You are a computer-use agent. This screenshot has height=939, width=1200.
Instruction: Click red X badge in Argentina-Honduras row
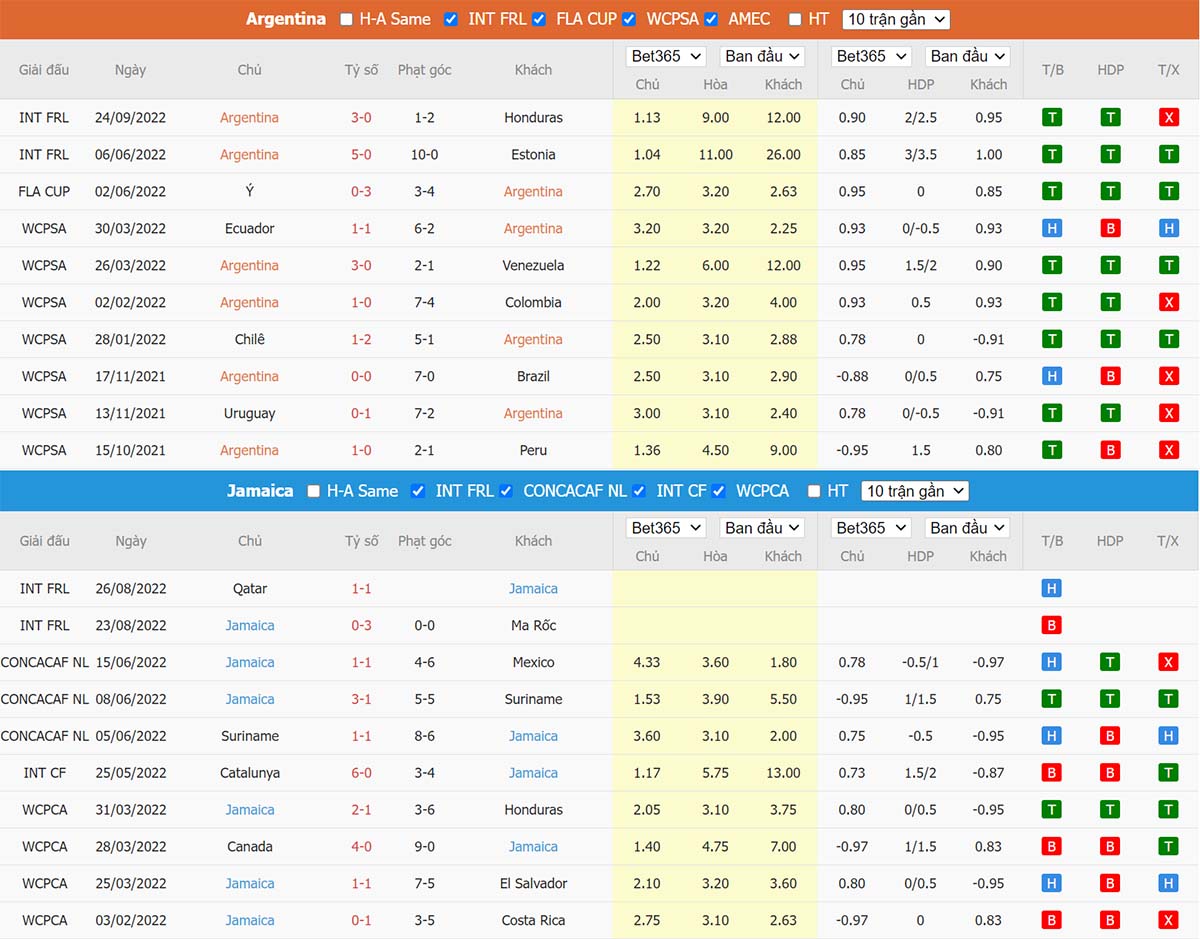point(1168,118)
